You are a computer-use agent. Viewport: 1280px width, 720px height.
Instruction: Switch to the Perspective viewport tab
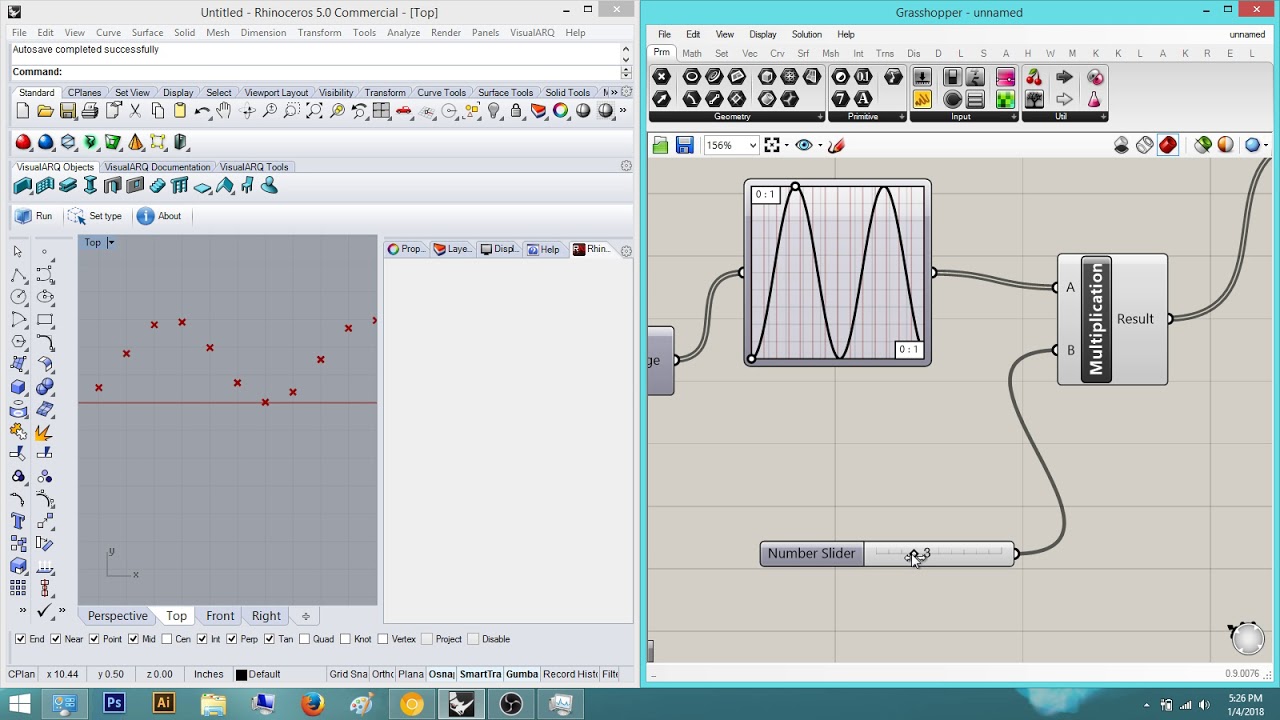(117, 616)
